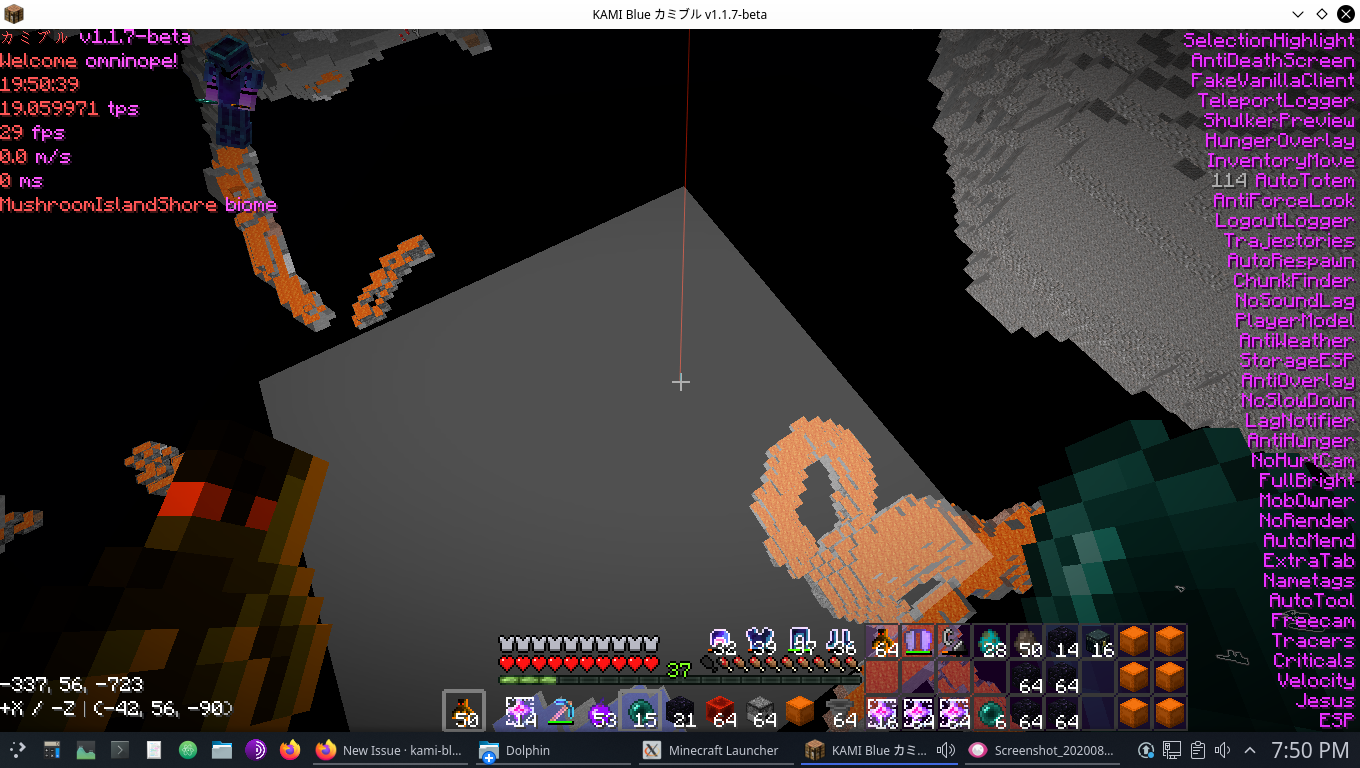Select the obsidian hotbar stack of 21
The width and height of the screenshot is (1360, 768).
click(680, 711)
